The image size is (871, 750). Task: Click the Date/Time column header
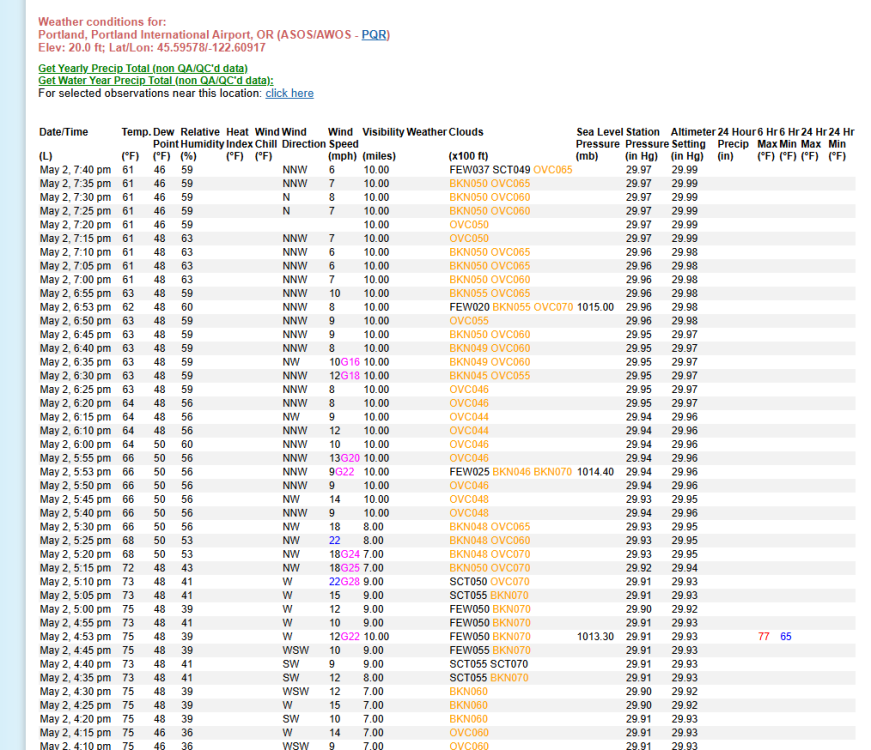pyautogui.click(x=63, y=131)
